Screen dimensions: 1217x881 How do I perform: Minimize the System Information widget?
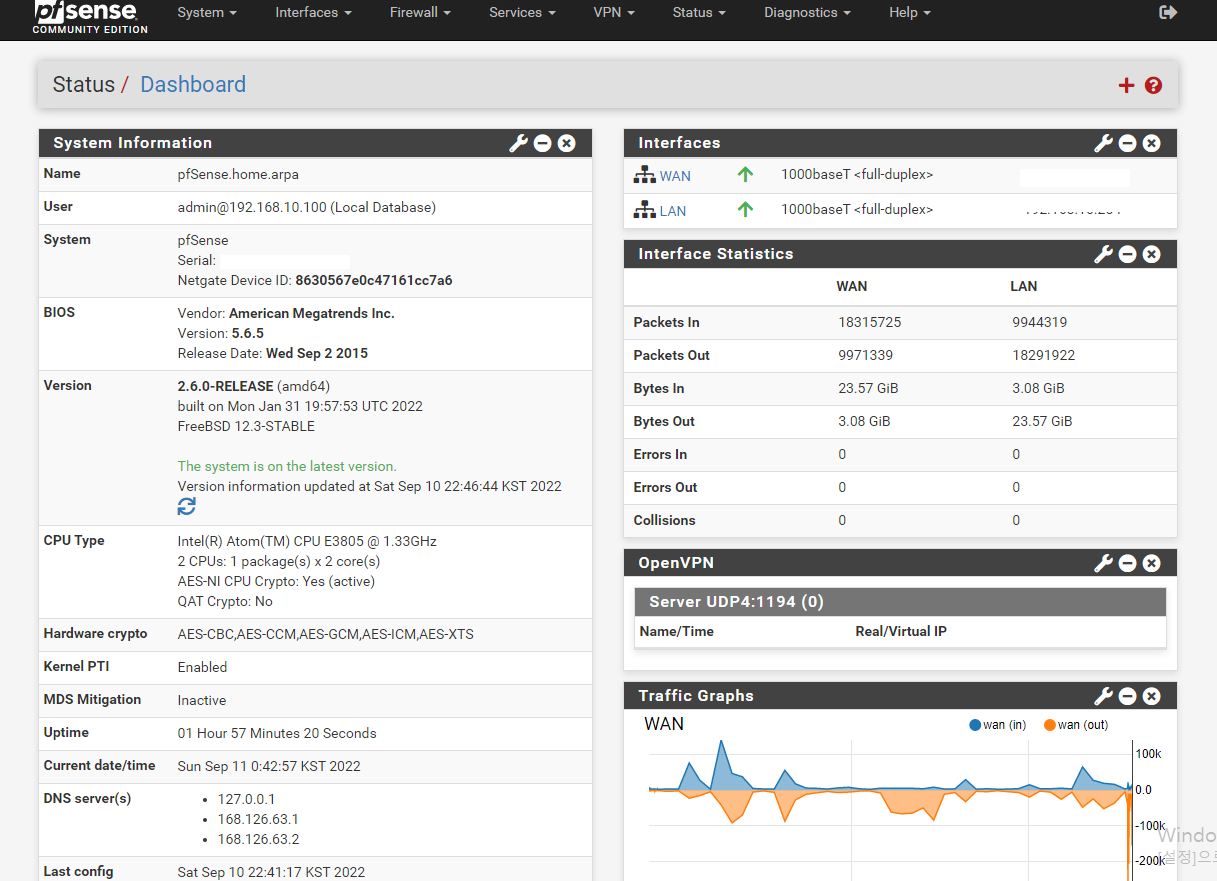[x=543, y=143]
